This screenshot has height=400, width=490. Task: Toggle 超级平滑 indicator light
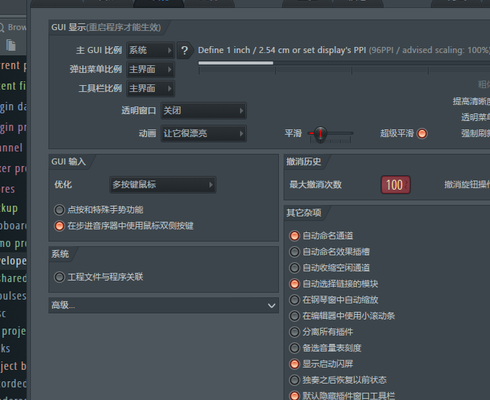422,134
